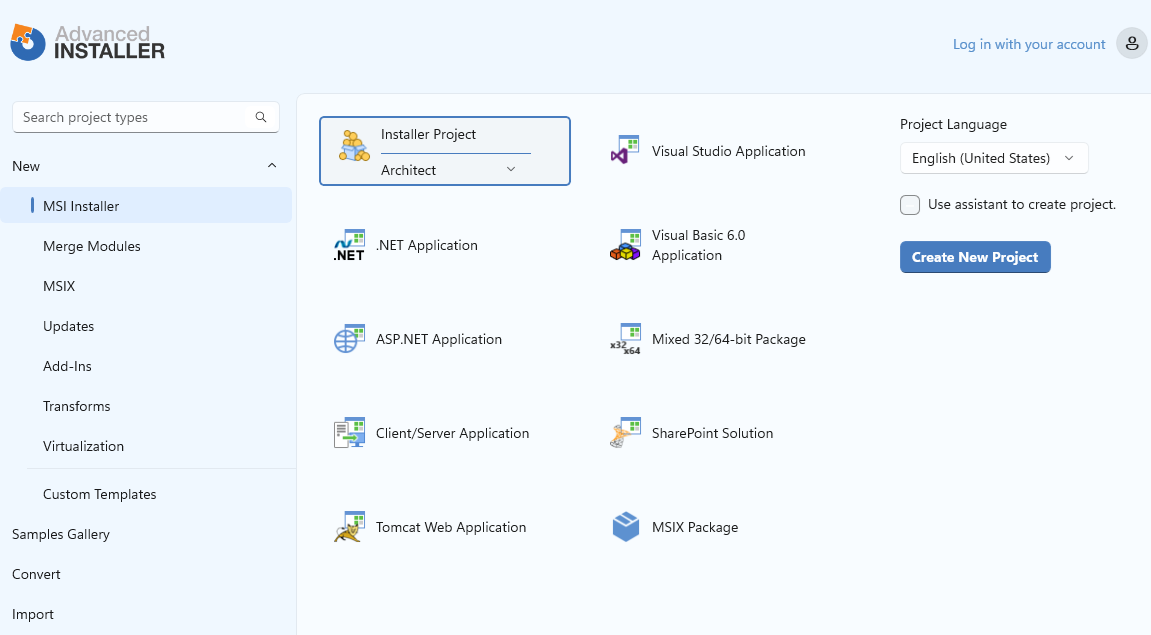The image size is (1151, 635).
Task: Open the Virtualization category
Action: (x=83, y=446)
